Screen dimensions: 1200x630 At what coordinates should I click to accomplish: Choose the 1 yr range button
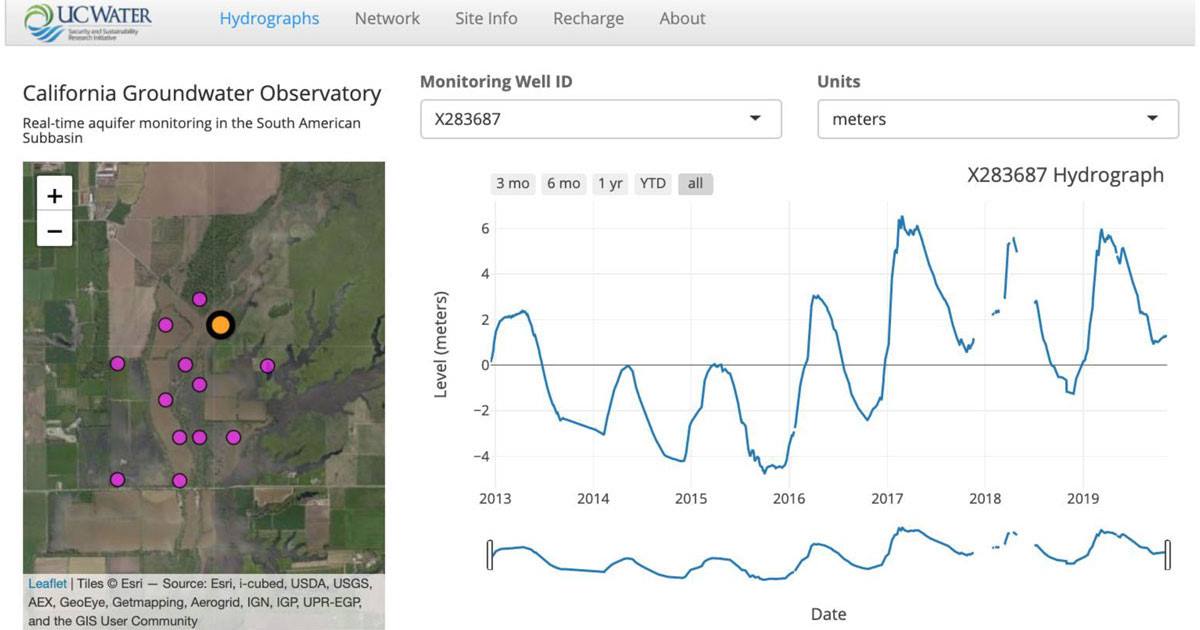coord(610,184)
